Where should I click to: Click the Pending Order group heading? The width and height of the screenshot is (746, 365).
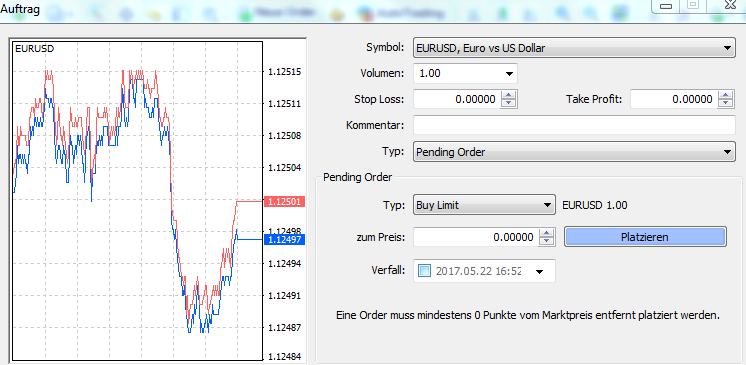coord(358,178)
